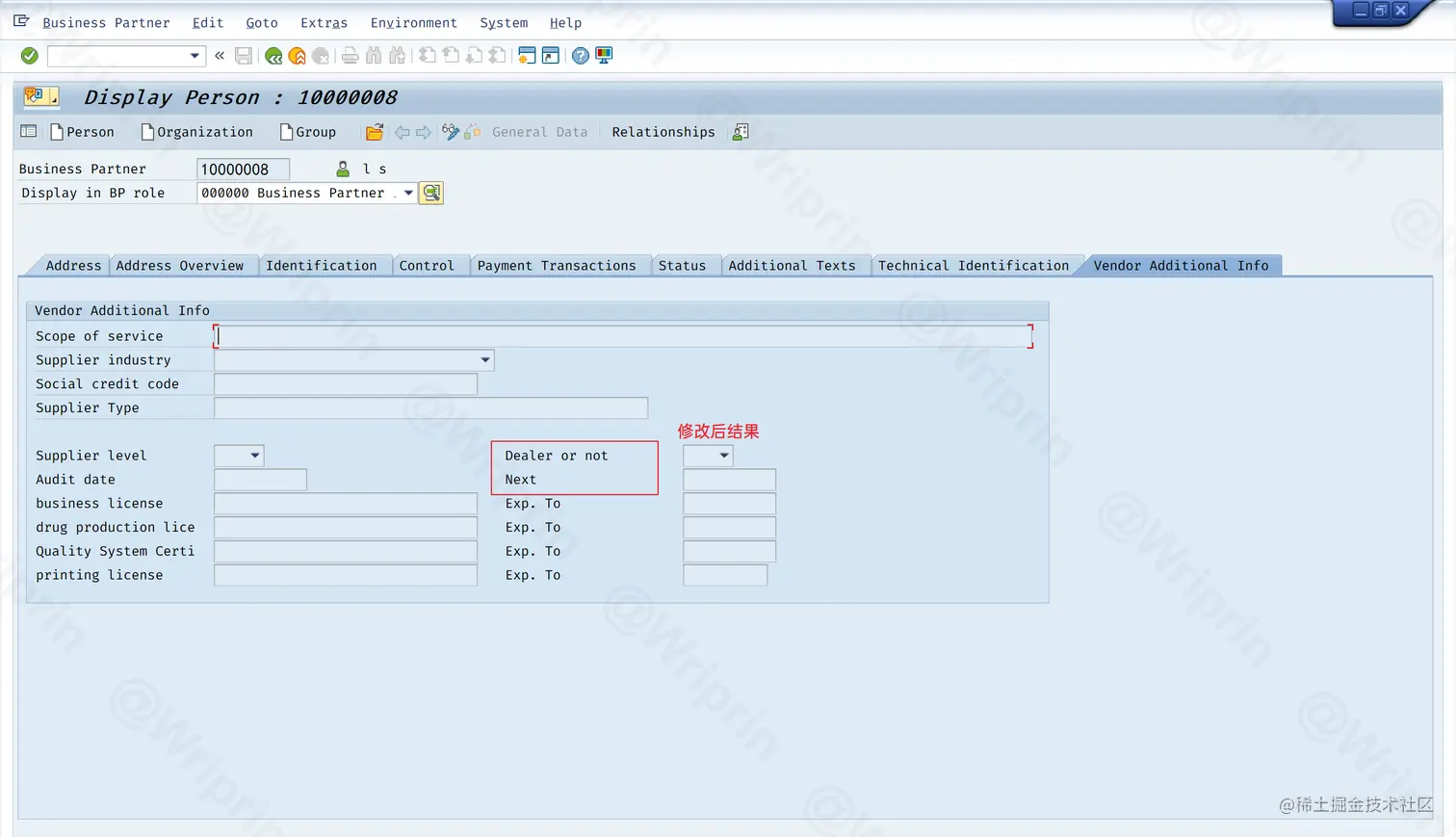The image size is (1456, 837).
Task: Open the Edit menu
Action: coord(208,23)
